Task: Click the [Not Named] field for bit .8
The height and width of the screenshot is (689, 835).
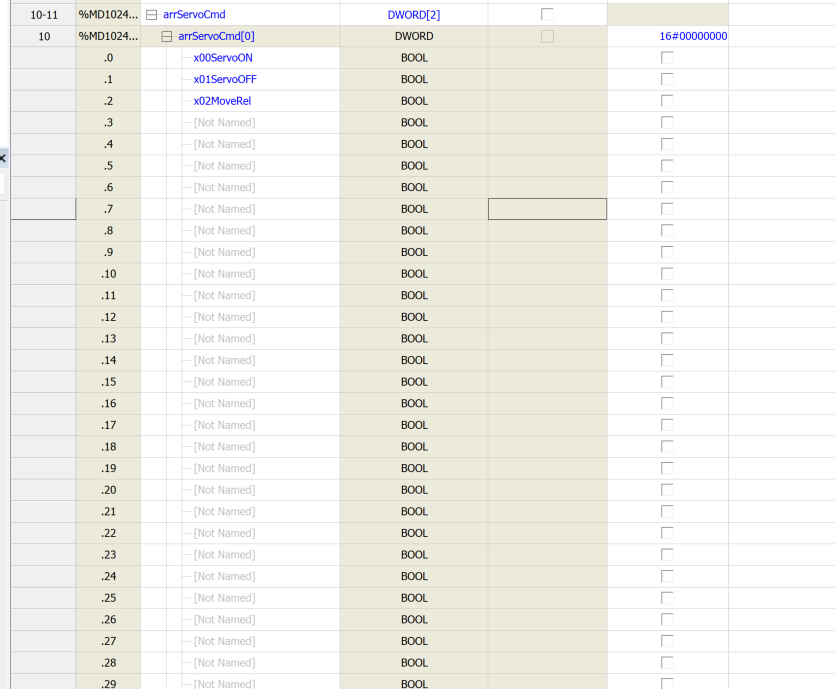Action: tap(224, 231)
